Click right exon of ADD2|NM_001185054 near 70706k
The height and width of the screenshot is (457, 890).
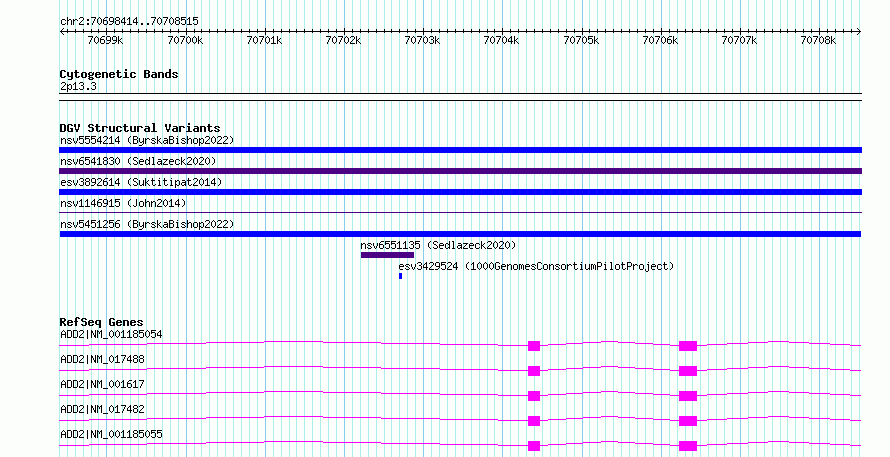pos(687,346)
